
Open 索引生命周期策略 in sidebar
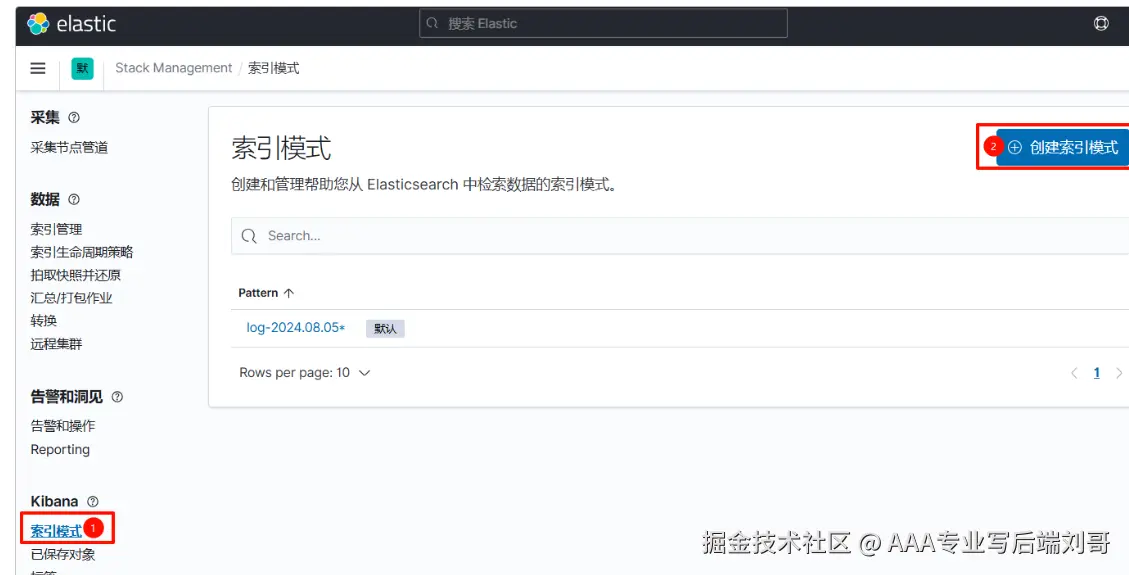coord(81,253)
